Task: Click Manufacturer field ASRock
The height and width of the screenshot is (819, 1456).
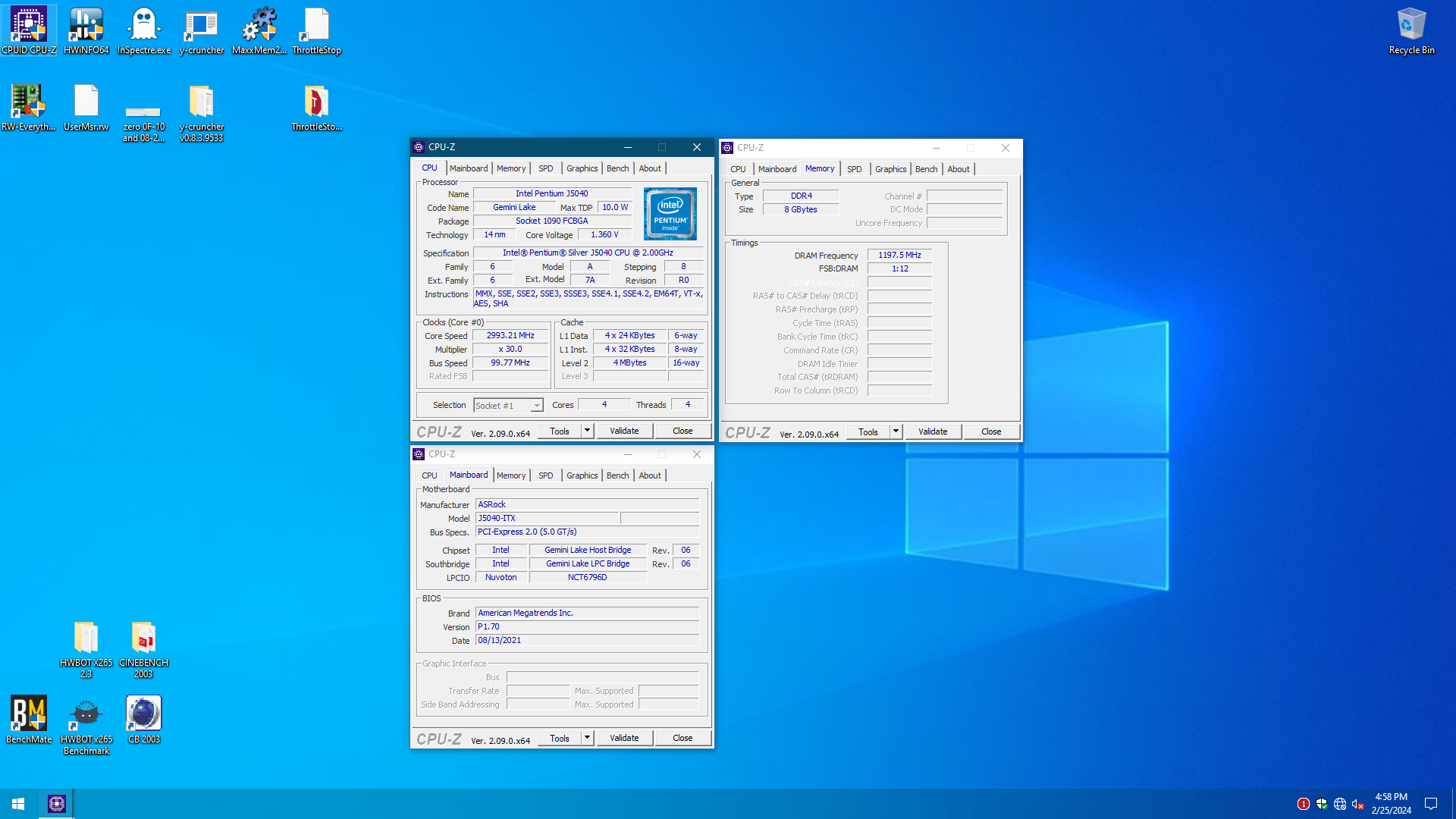Action: pyautogui.click(x=587, y=504)
